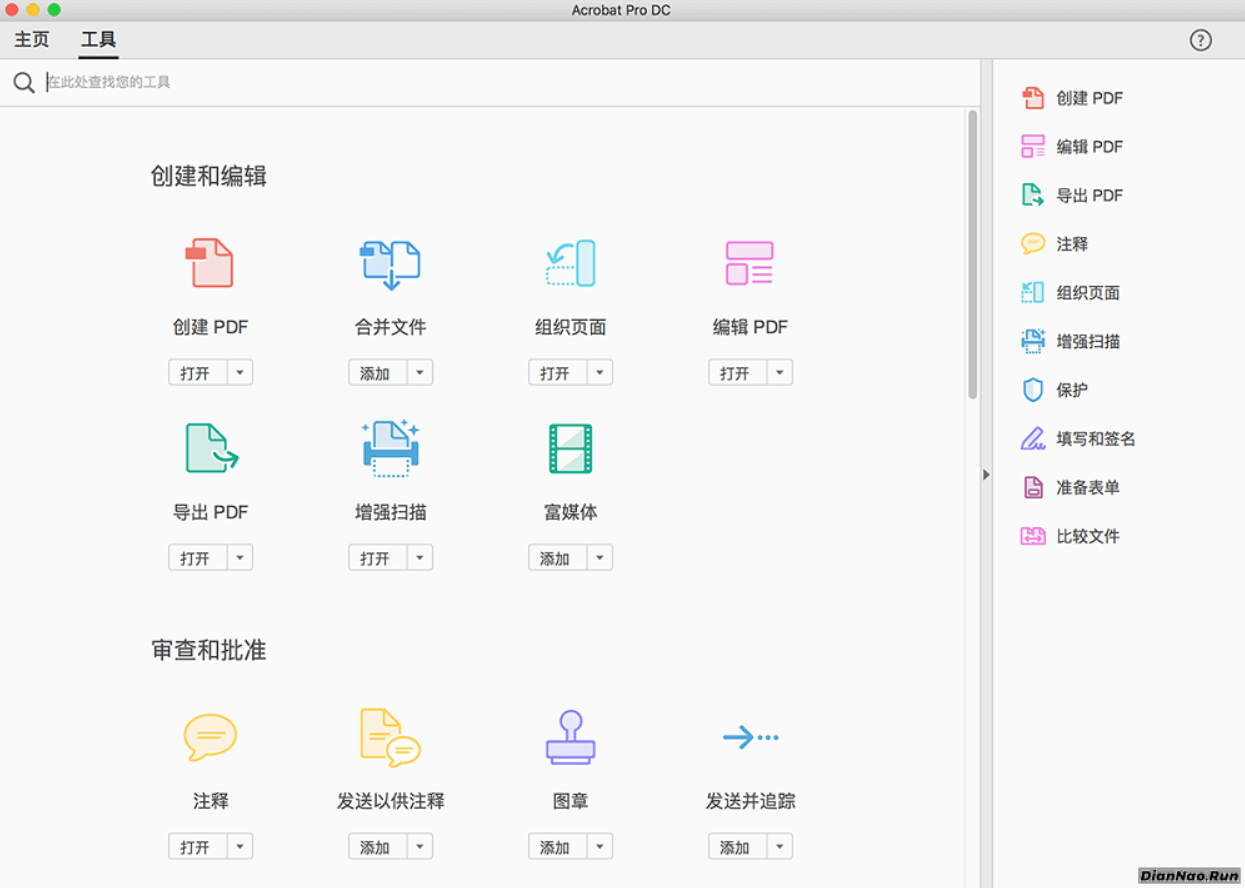Viewport: 1245px width, 888px height.
Task: Expand dropdown arrow next to 发送以供注释 添加
Action: (420, 847)
